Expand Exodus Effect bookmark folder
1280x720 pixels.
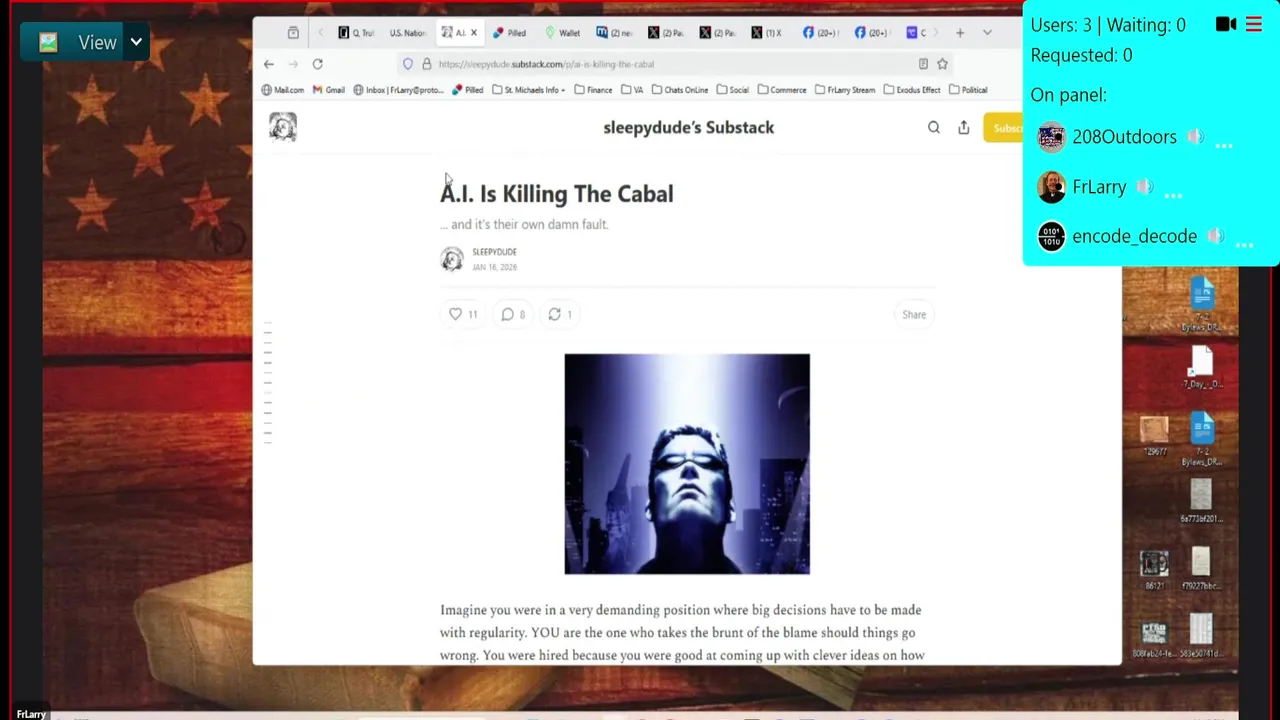coord(912,90)
